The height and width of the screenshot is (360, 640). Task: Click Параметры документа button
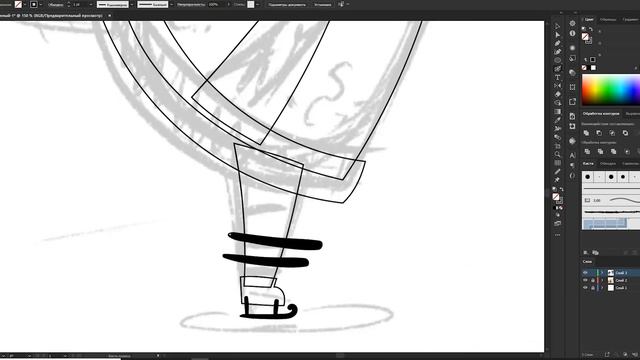(x=287, y=4)
